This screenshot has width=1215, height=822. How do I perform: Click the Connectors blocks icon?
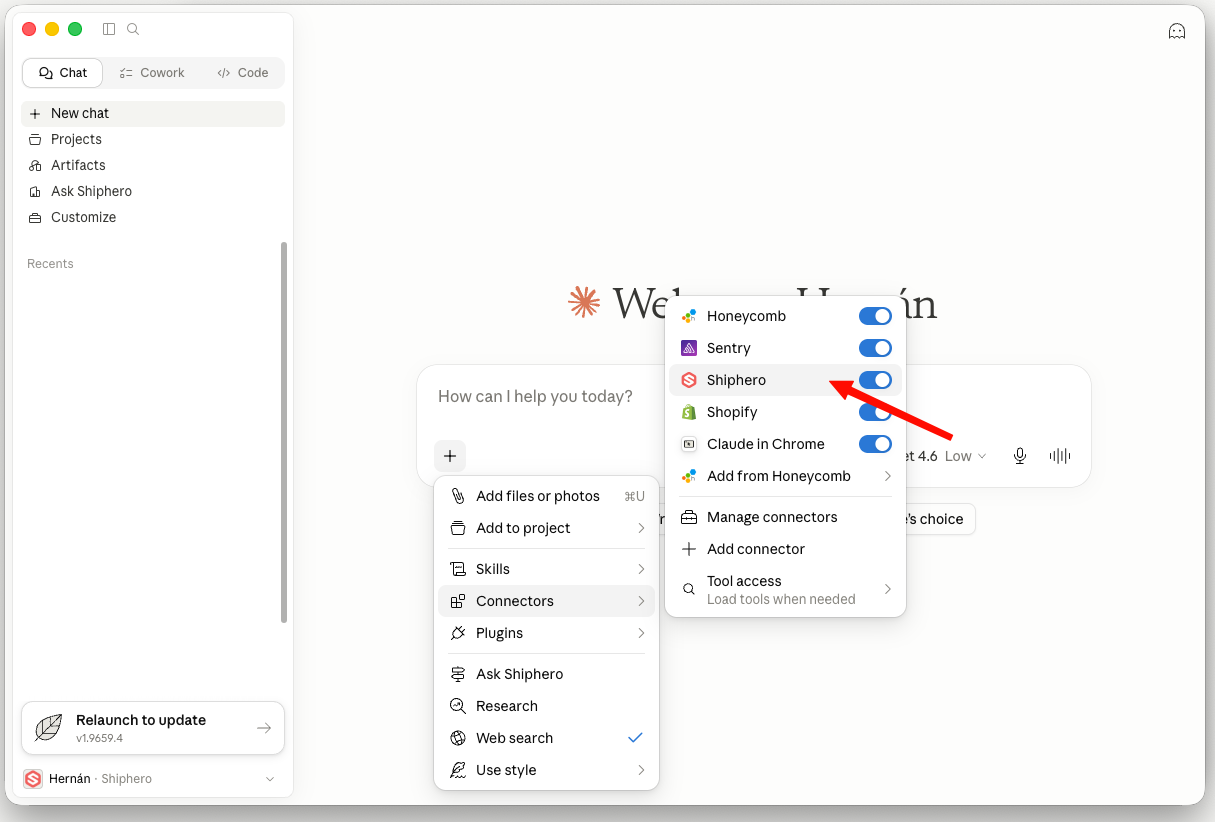[458, 601]
